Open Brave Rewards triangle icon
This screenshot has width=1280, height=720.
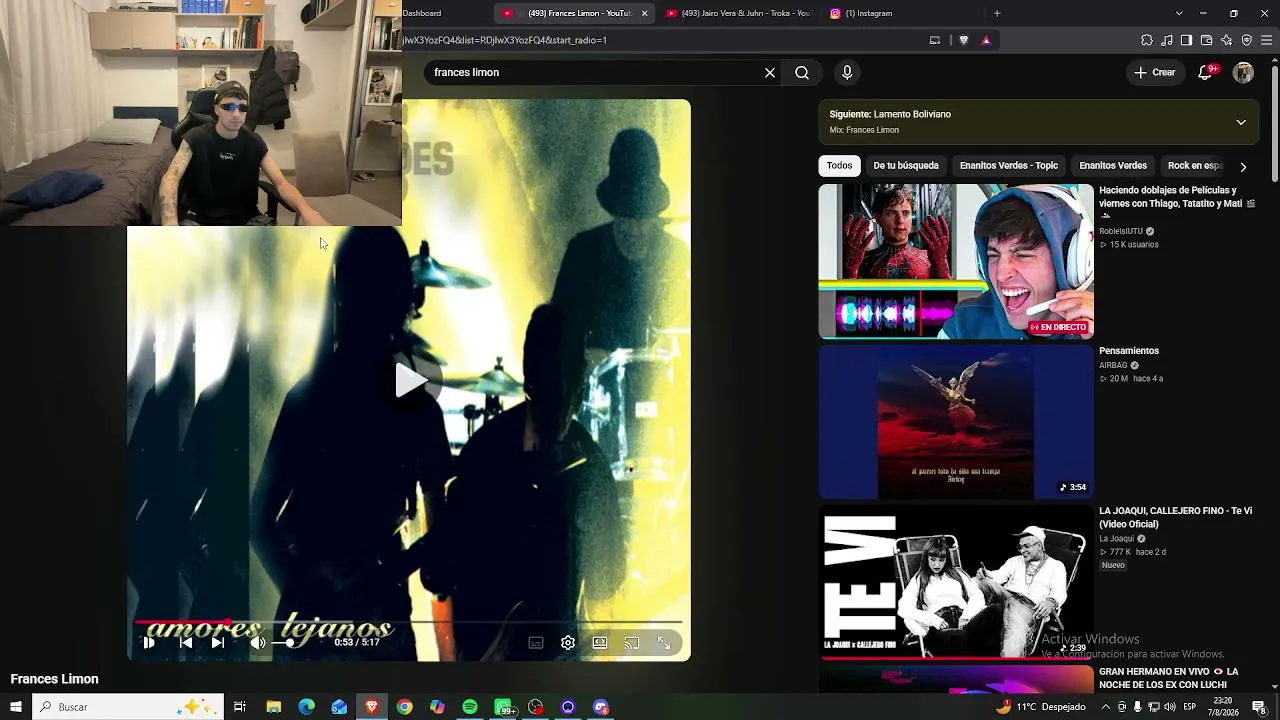pos(986,40)
